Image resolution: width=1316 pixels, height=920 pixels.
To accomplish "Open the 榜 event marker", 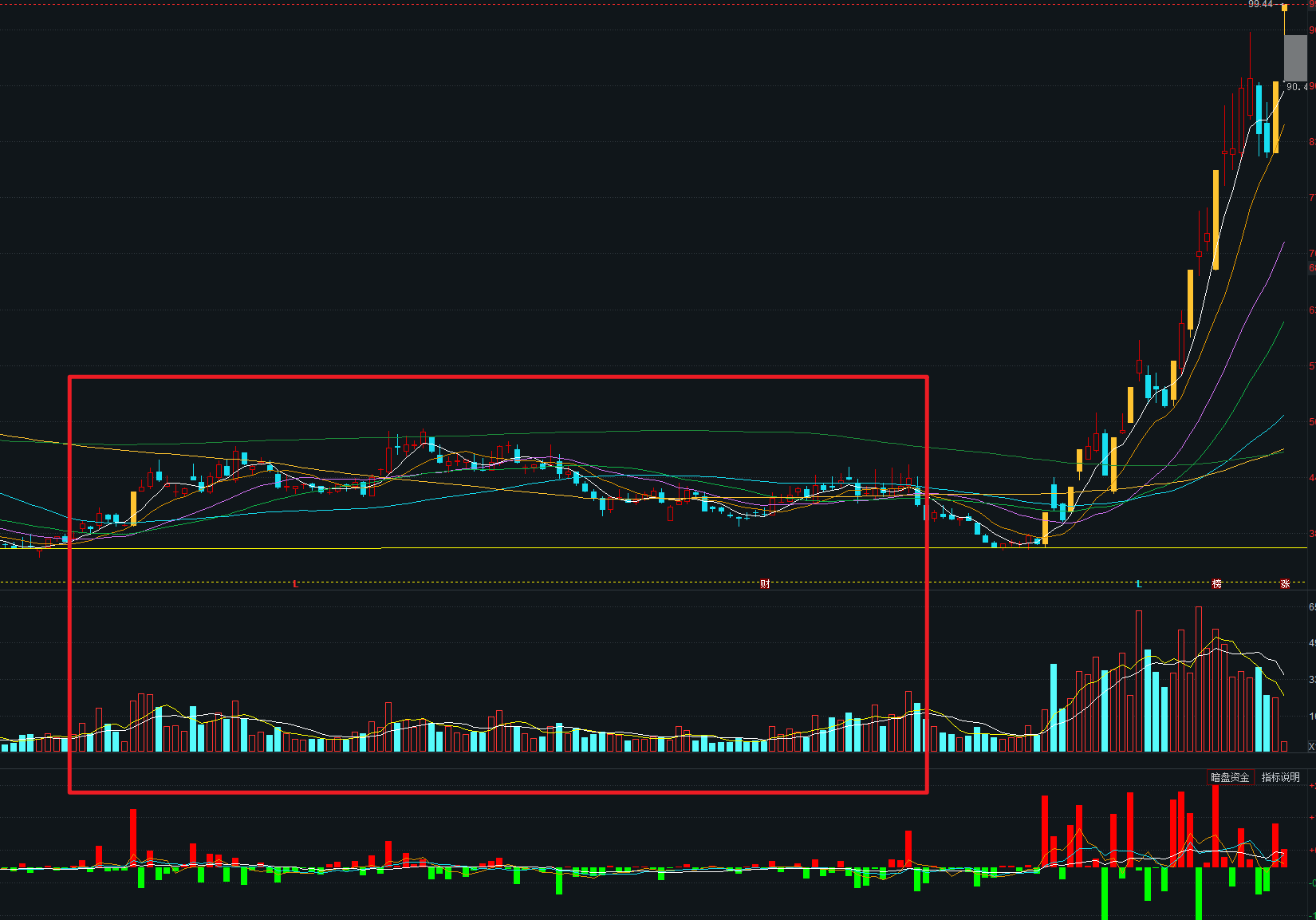I will (1217, 584).
